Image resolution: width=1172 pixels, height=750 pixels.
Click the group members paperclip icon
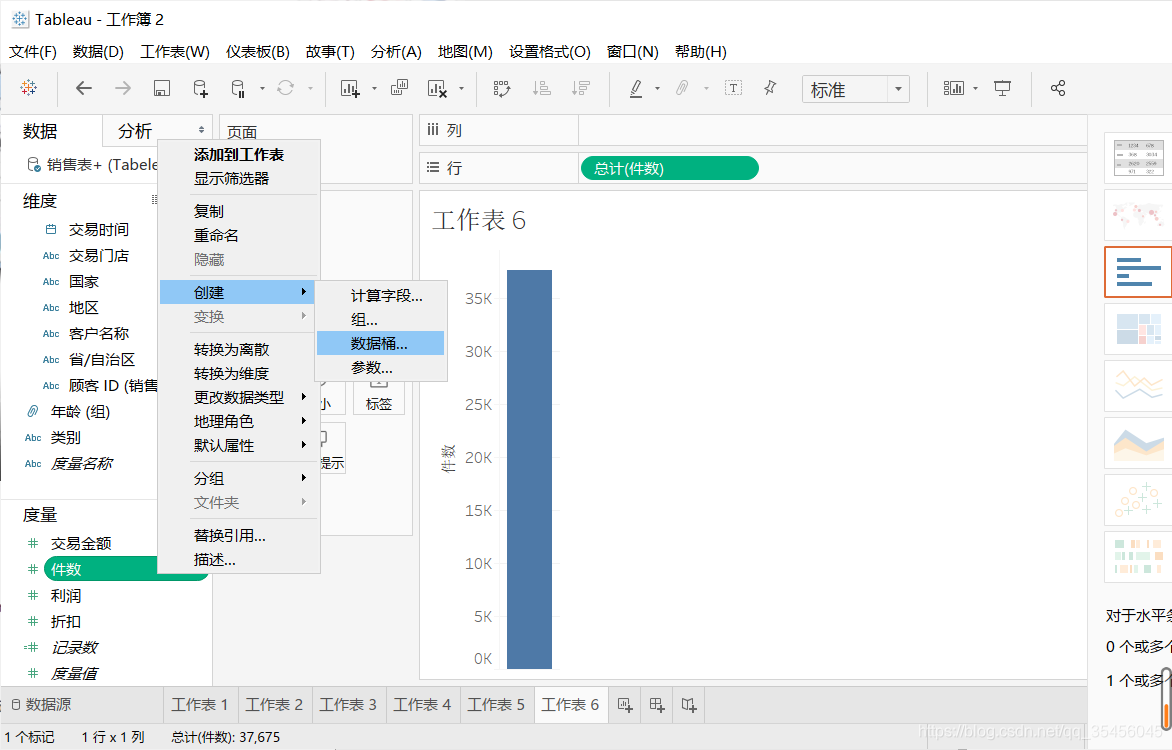pyautogui.click(x=682, y=88)
